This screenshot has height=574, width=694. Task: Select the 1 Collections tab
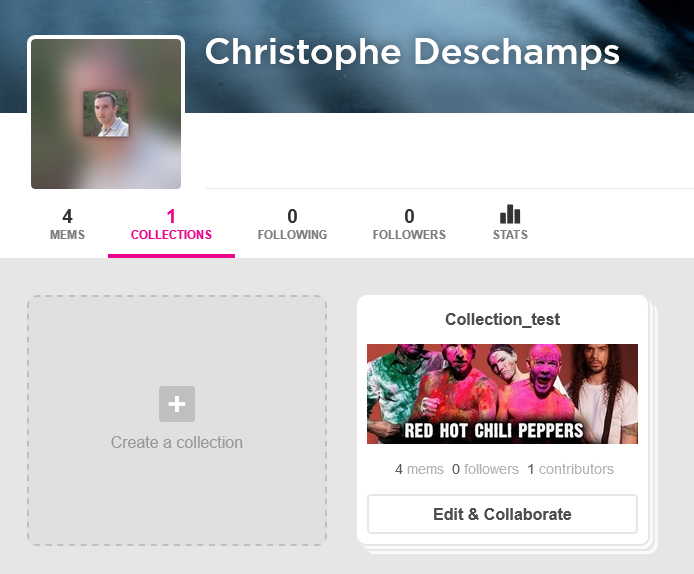click(x=171, y=224)
